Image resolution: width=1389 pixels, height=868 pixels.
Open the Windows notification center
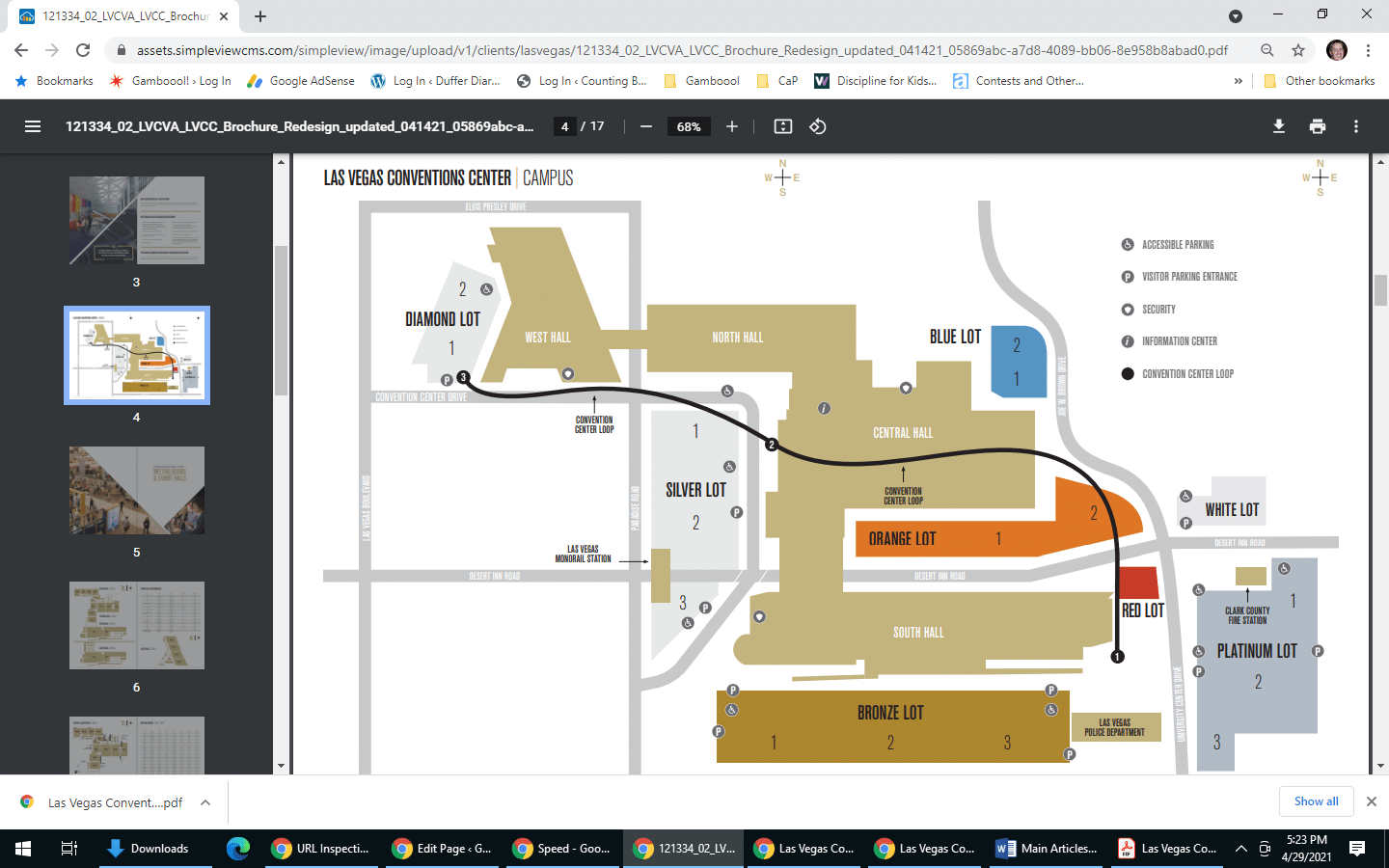point(1357,849)
